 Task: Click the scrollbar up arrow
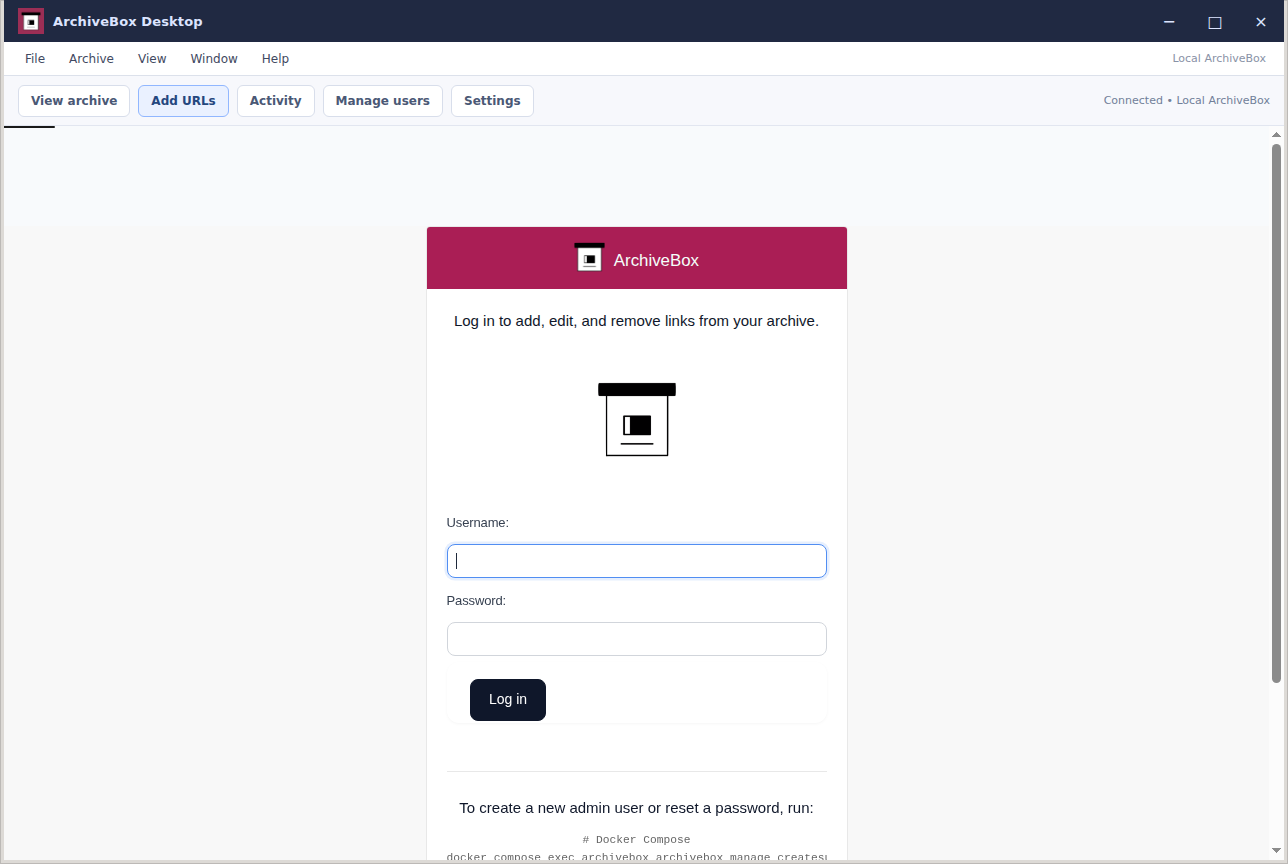[1276, 134]
